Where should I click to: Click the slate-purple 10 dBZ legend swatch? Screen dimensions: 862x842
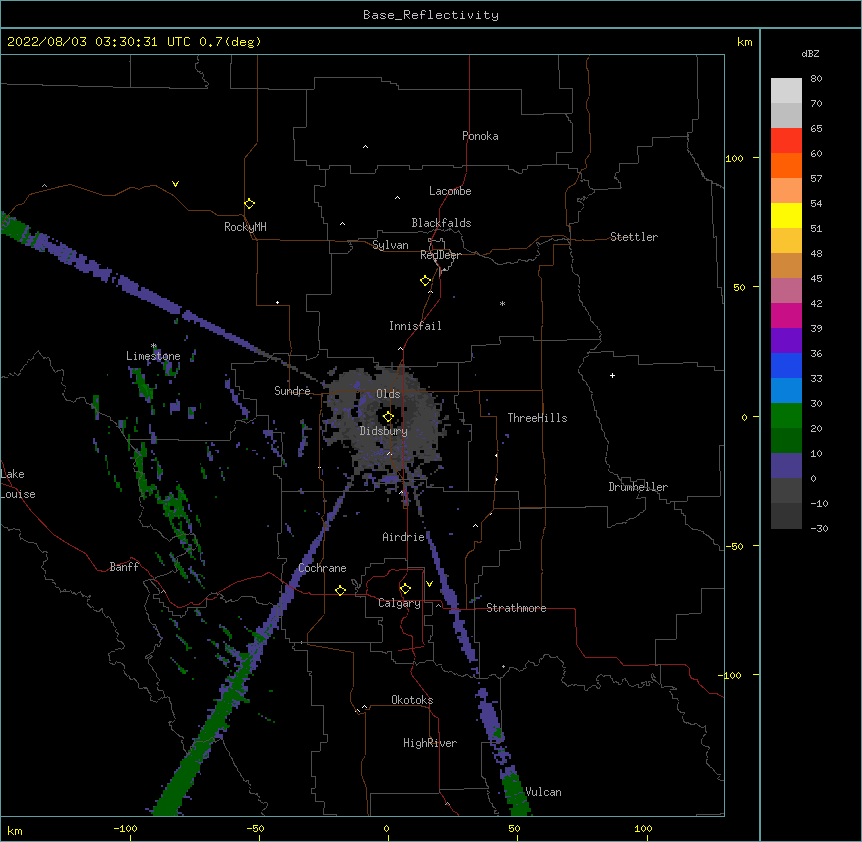pos(786,466)
